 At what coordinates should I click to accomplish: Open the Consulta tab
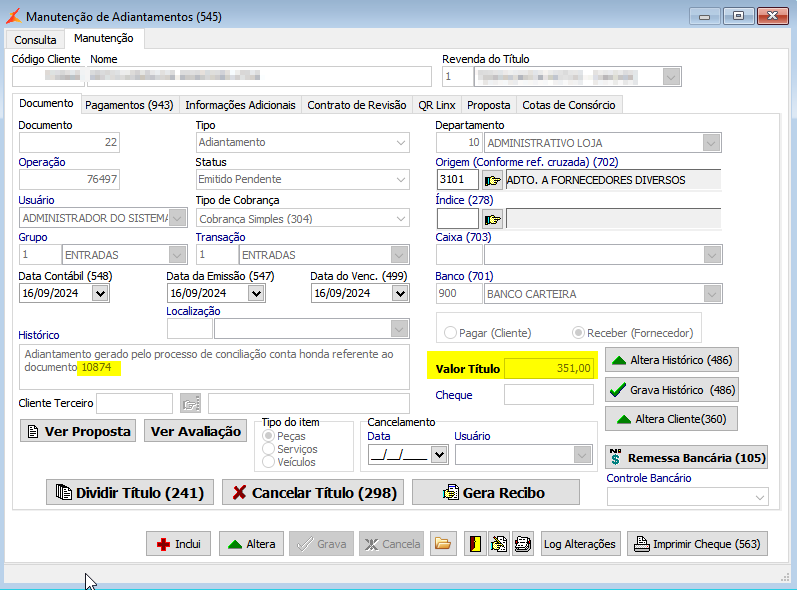35,40
